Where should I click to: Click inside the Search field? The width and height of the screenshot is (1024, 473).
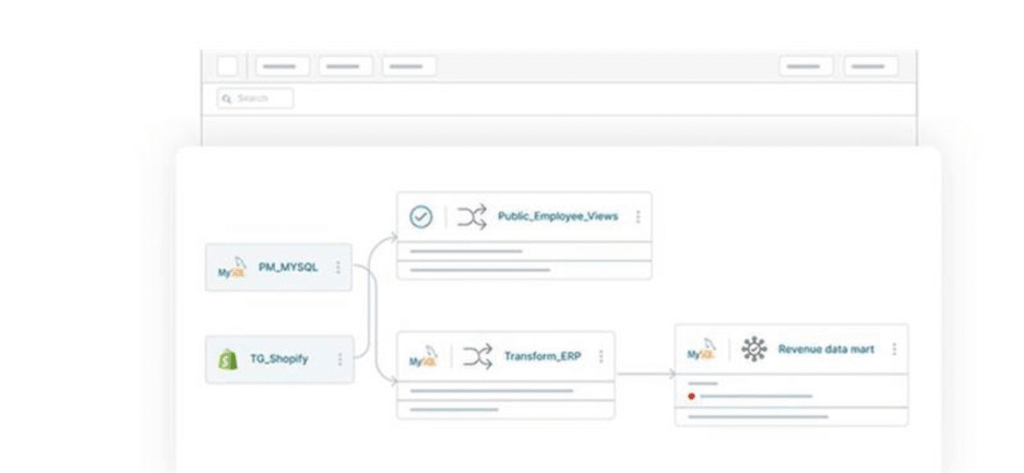pyautogui.click(x=256, y=98)
